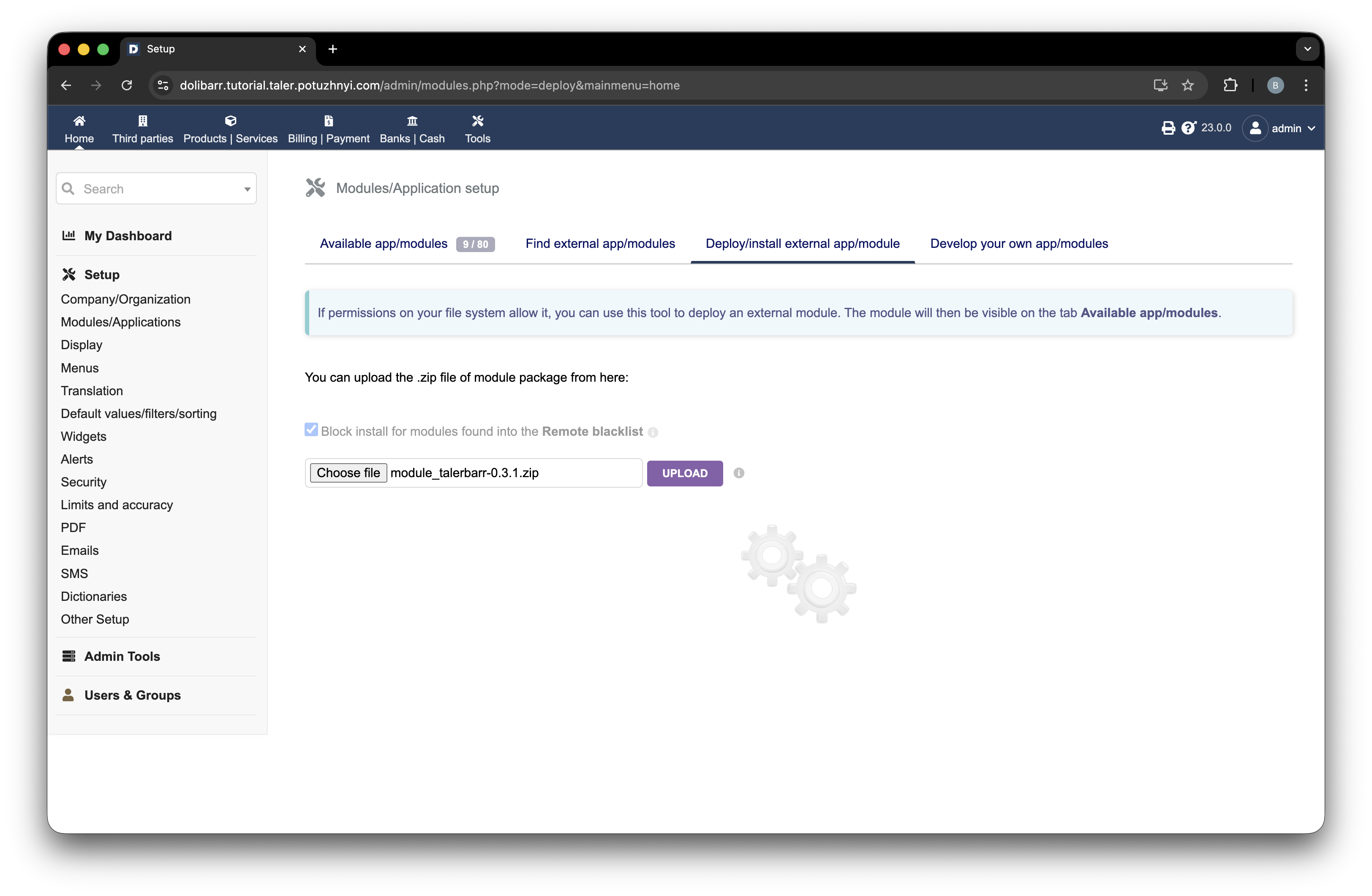Screen dimensions: 1372x896
Task: Click info icon beside Remote blacklist
Action: (653, 432)
